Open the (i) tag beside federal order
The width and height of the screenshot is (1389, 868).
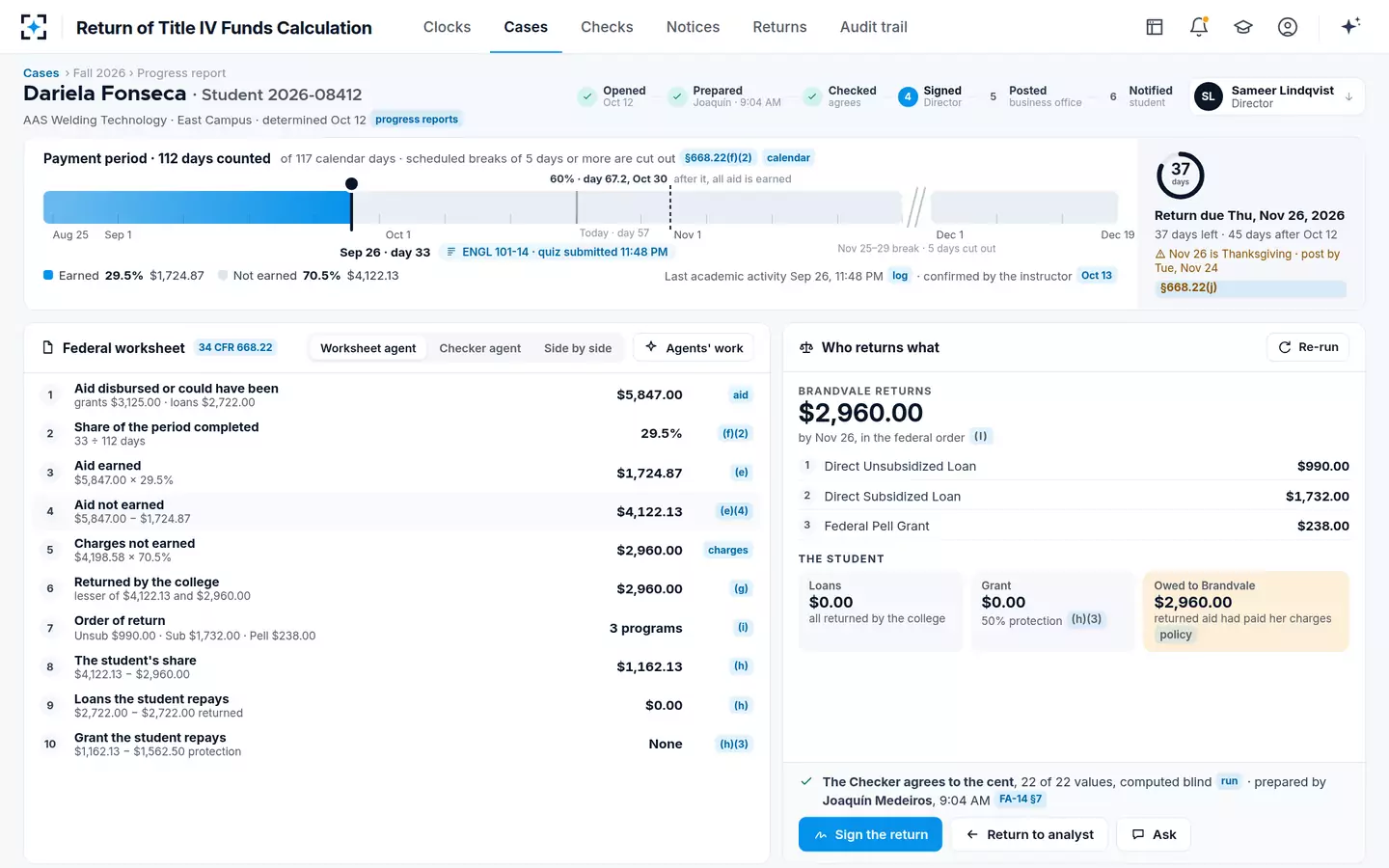click(x=980, y=437)
